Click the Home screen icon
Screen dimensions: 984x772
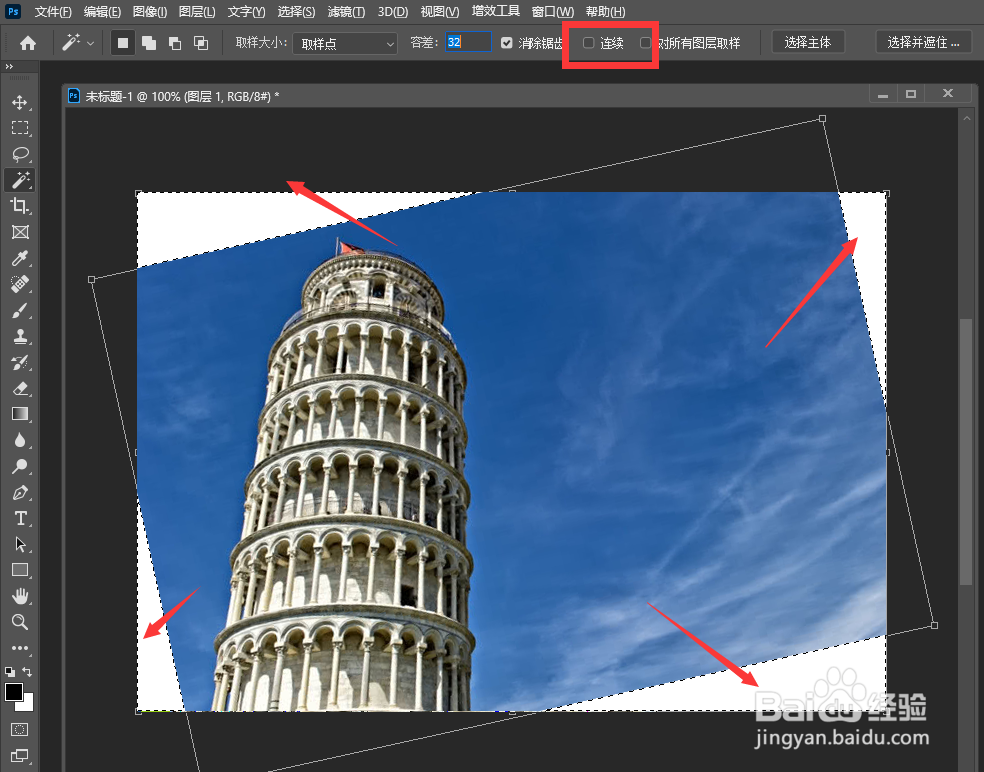coord(27,42)
